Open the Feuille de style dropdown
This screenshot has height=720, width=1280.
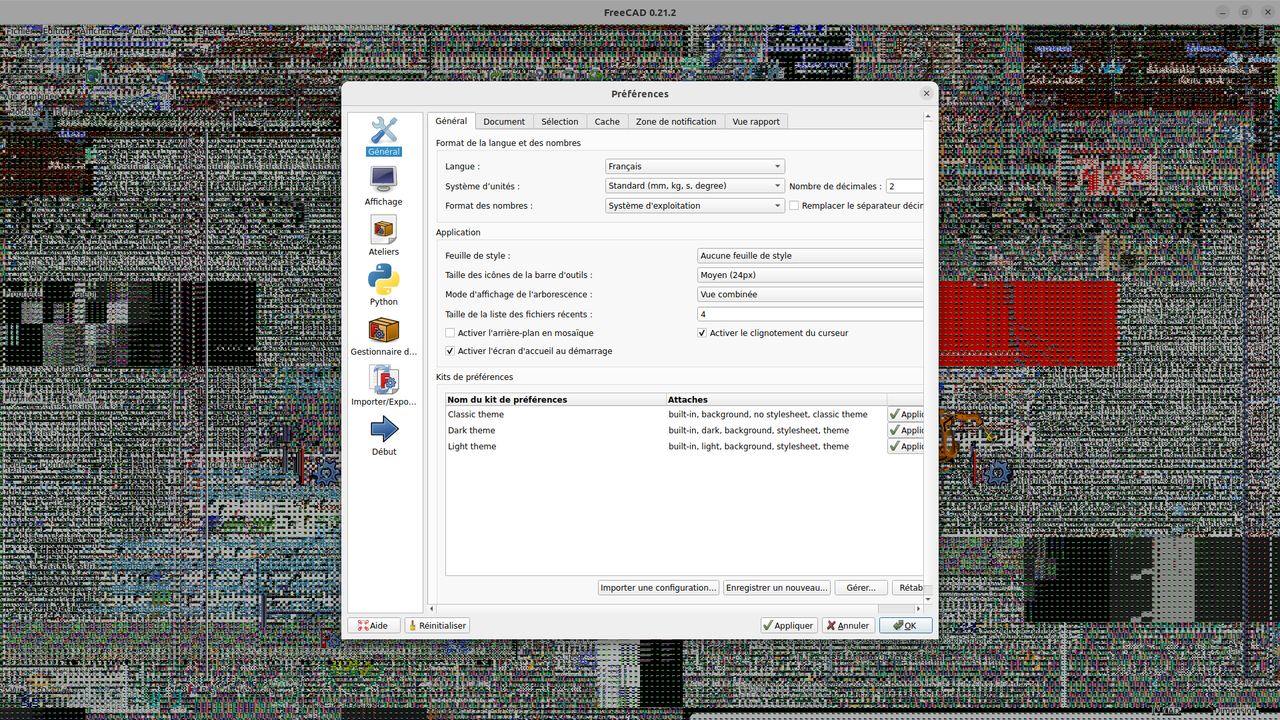click(810, 256)
